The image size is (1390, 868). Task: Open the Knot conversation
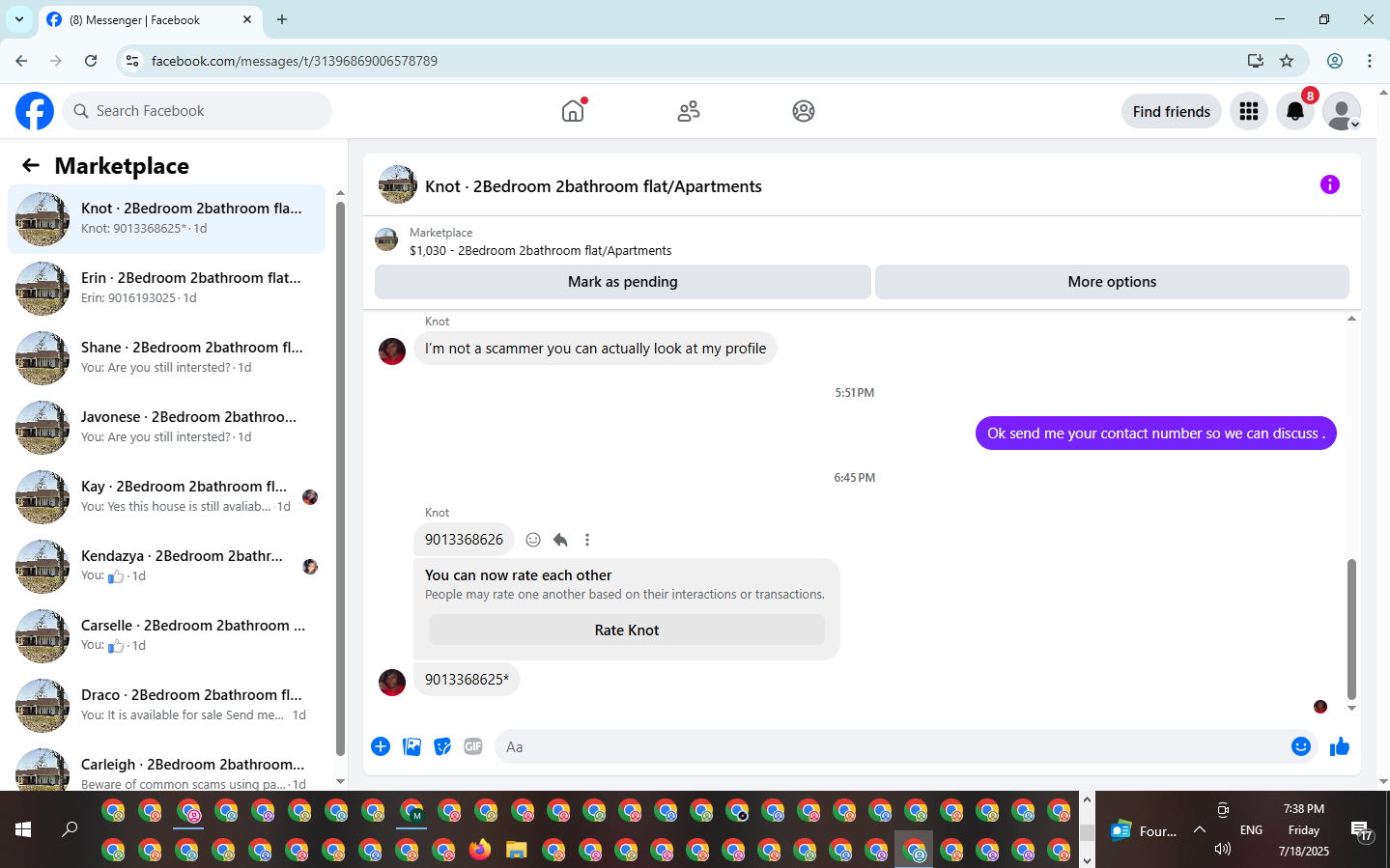[167, 219]
